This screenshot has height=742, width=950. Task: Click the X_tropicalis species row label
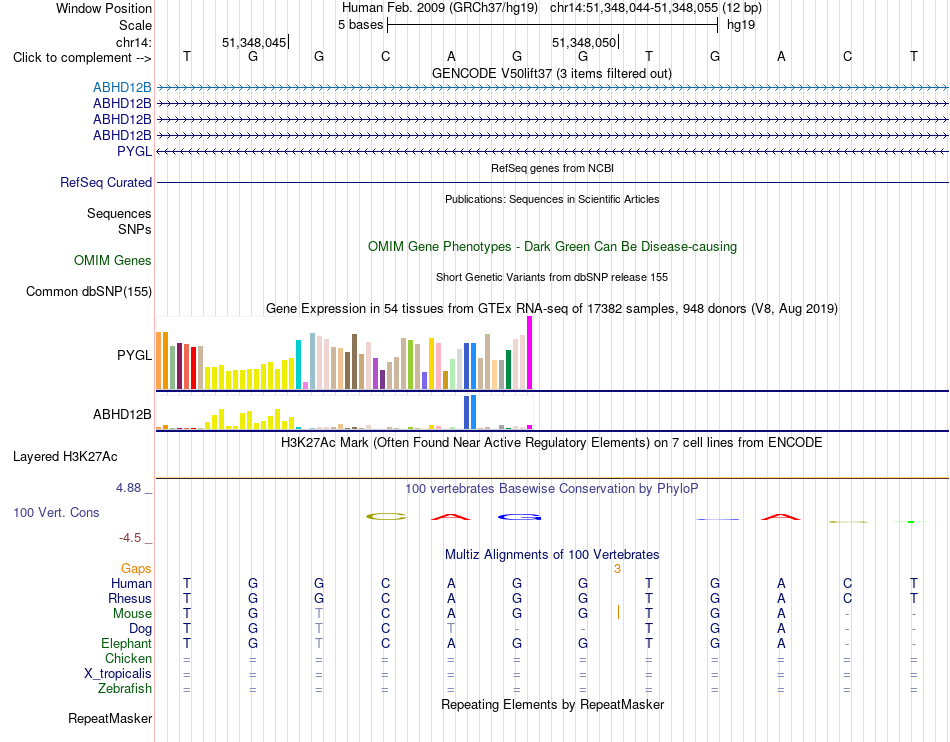tap(118, 674)
